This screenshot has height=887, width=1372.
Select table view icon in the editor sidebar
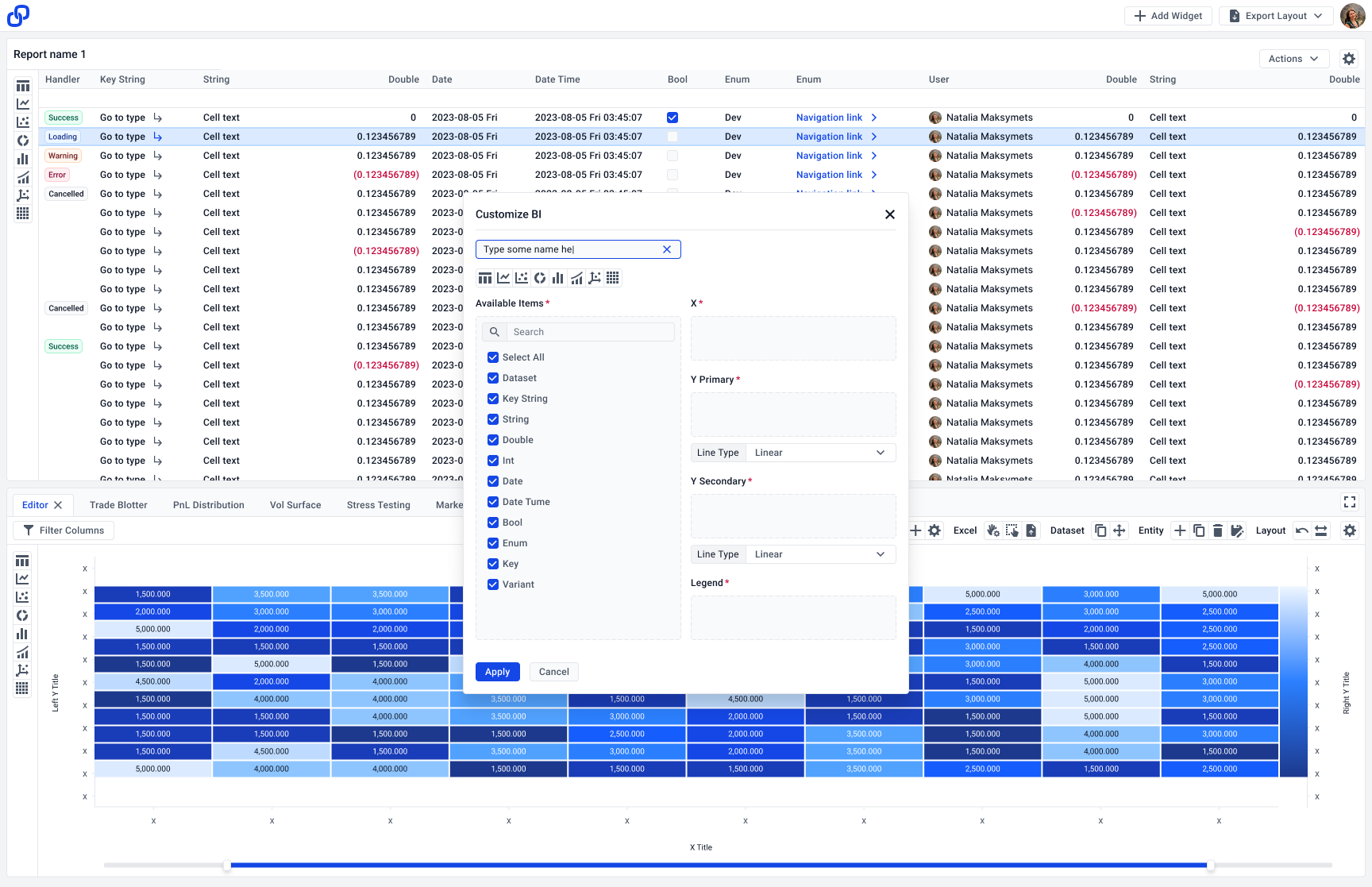tap(22, 561)
